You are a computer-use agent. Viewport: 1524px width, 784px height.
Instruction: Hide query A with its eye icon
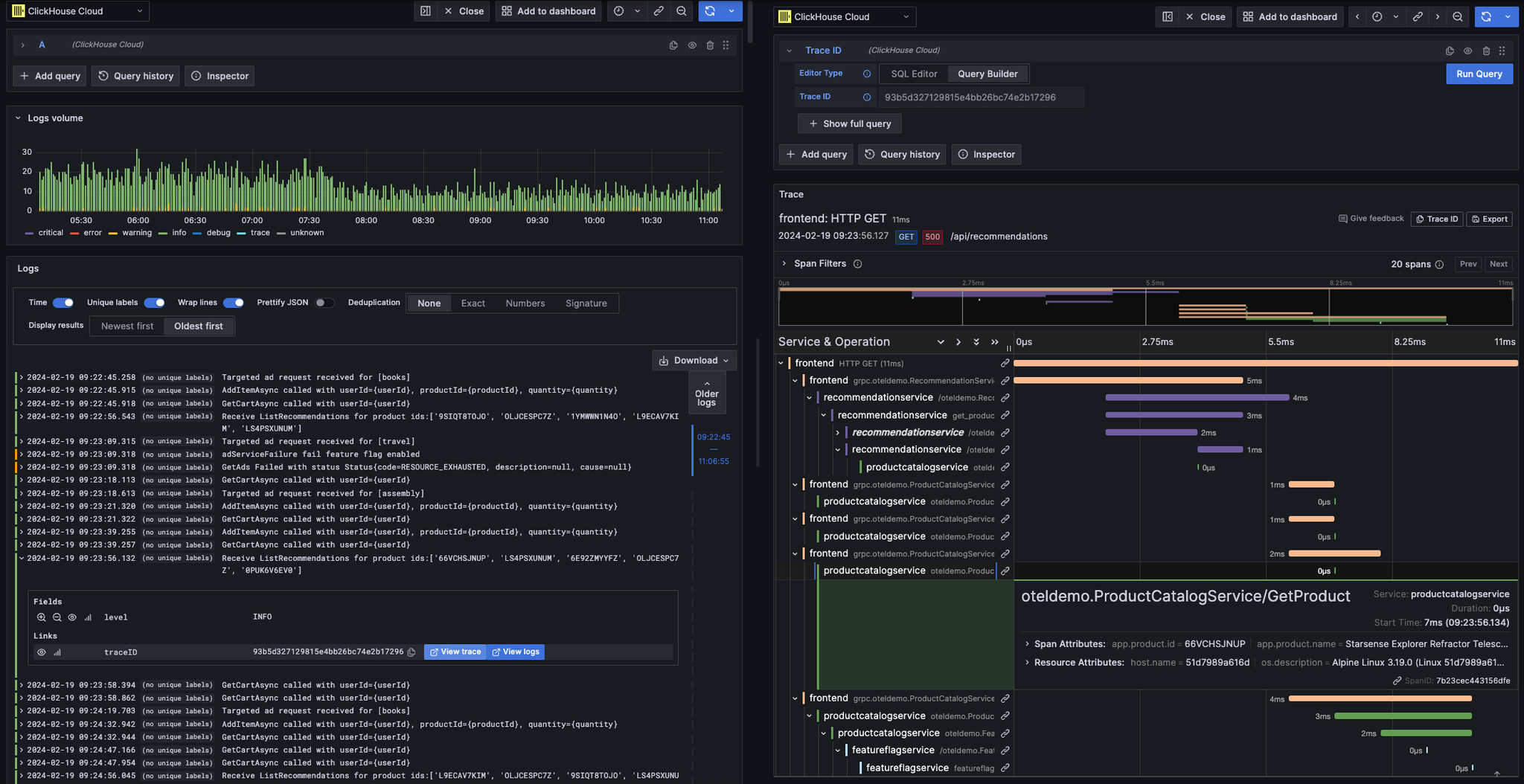(x=692, y=45)
